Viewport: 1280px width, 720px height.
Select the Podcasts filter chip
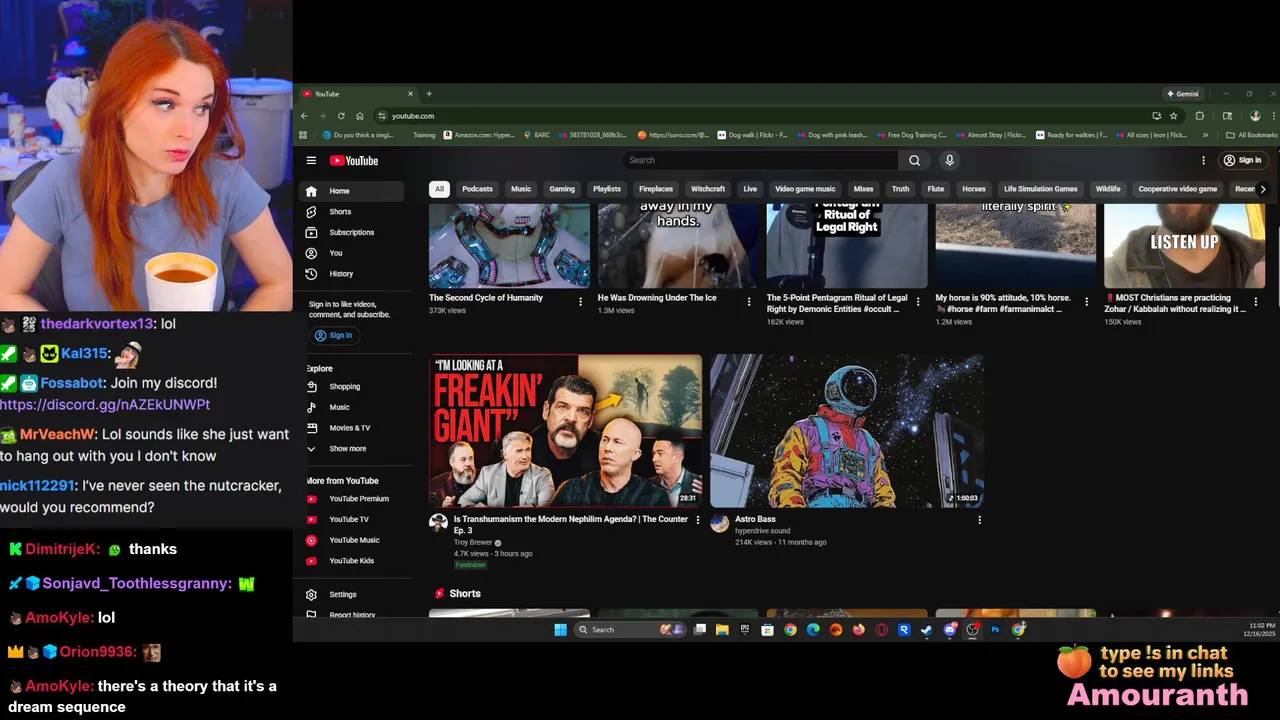click(x=477, y=189)
